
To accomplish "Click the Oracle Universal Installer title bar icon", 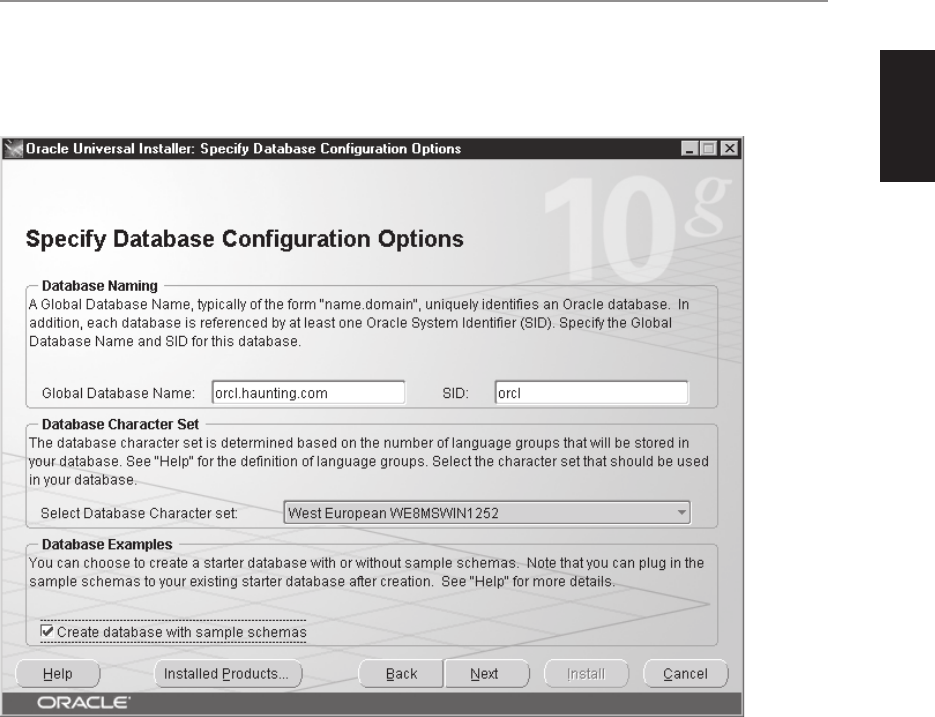I will (13, 149).
